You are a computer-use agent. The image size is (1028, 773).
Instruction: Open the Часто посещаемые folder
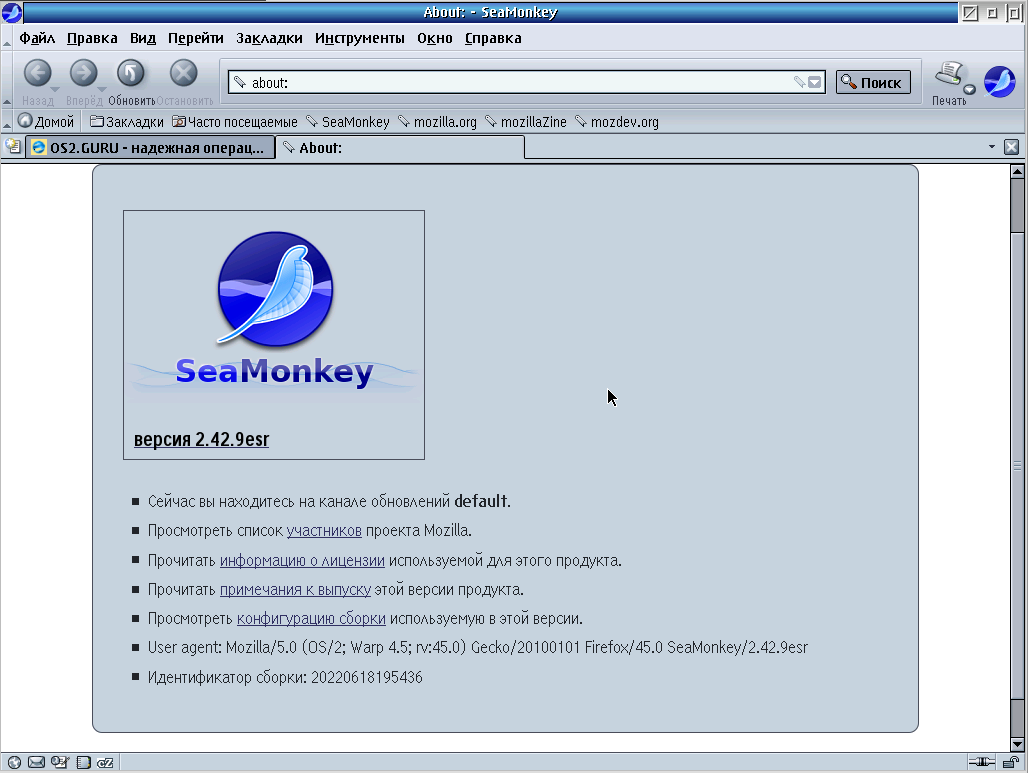[x=235, y=122]
